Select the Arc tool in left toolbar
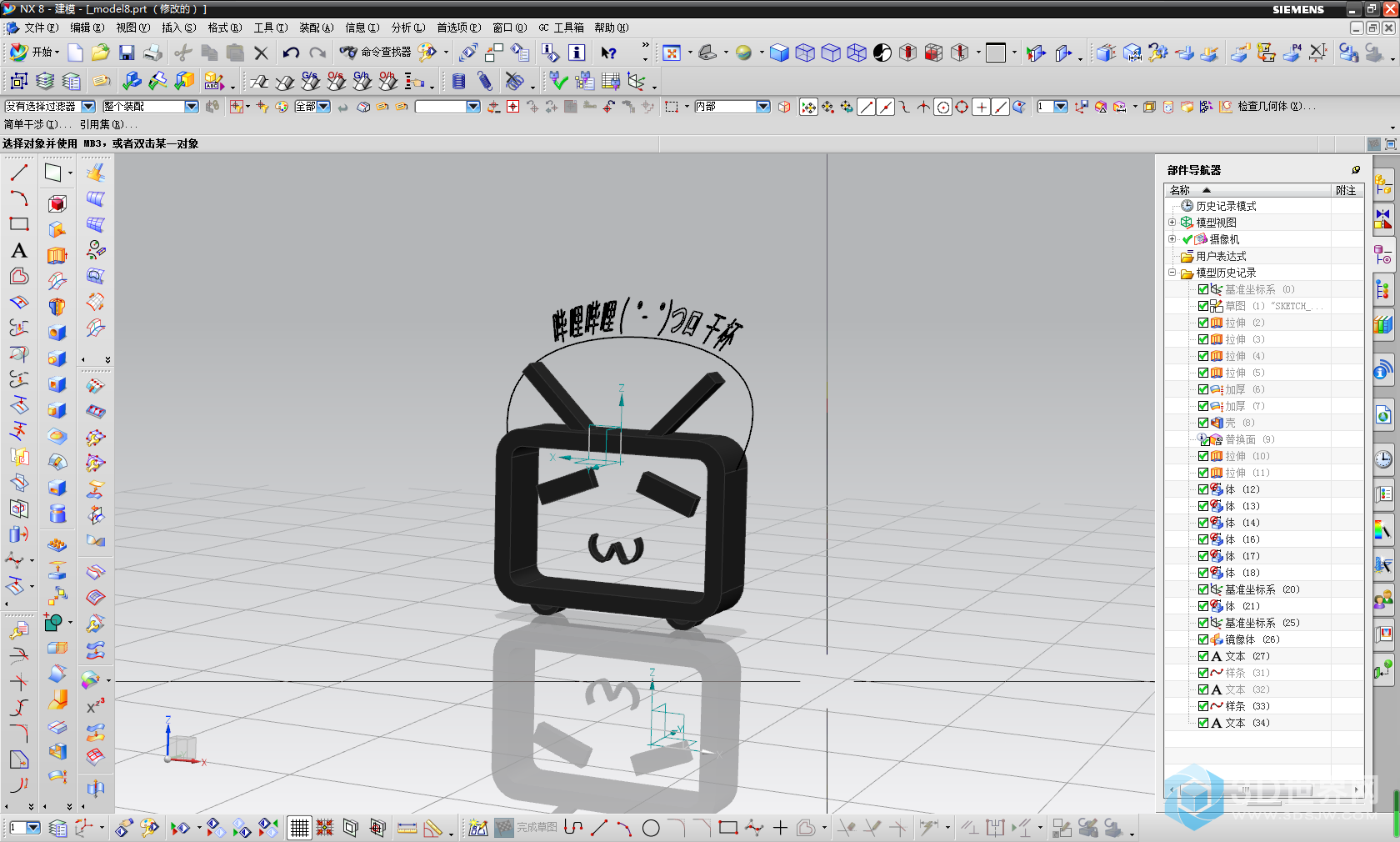This screenshot has width=1400, height=842. 19,198
